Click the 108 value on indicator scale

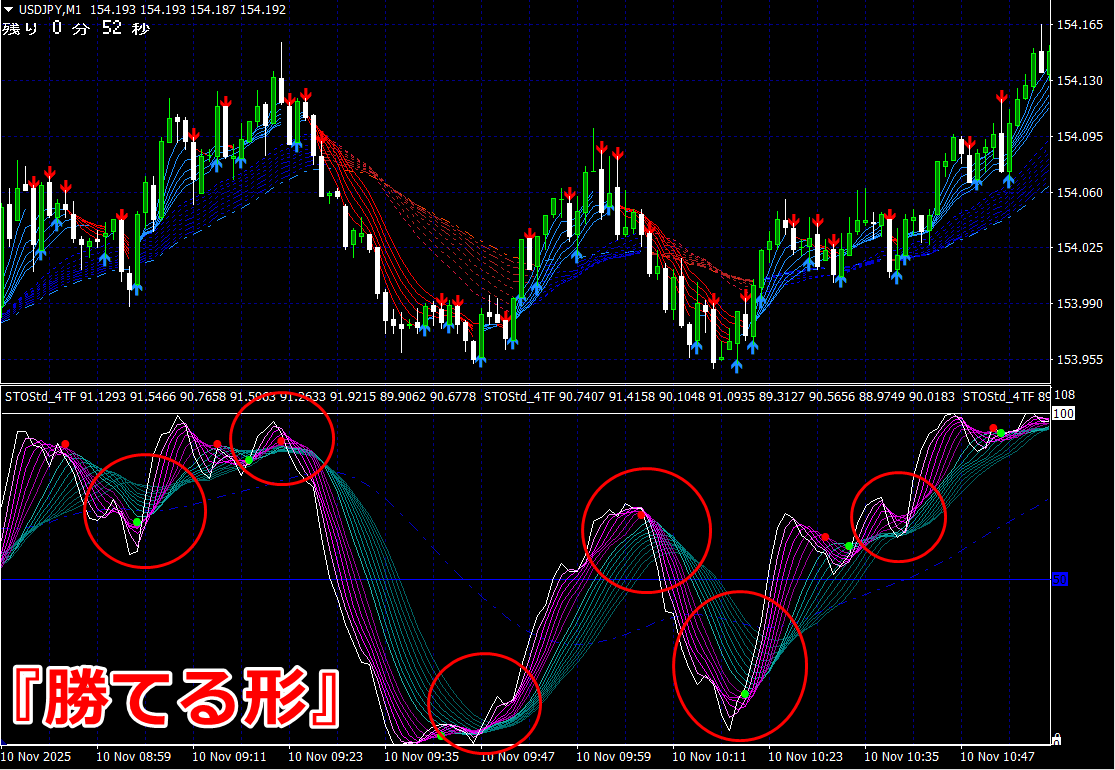[x=1066, y=396]
